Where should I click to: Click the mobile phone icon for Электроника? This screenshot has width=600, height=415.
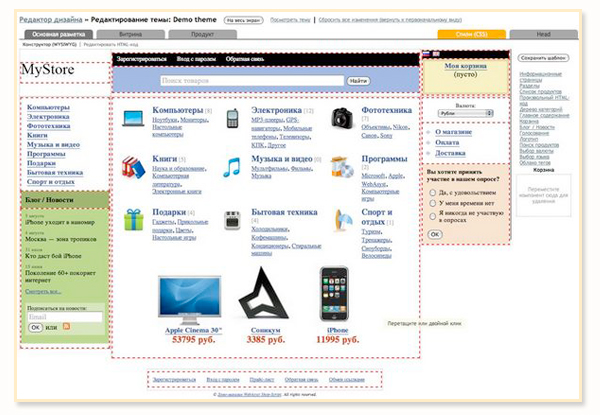tap(233, 118)
